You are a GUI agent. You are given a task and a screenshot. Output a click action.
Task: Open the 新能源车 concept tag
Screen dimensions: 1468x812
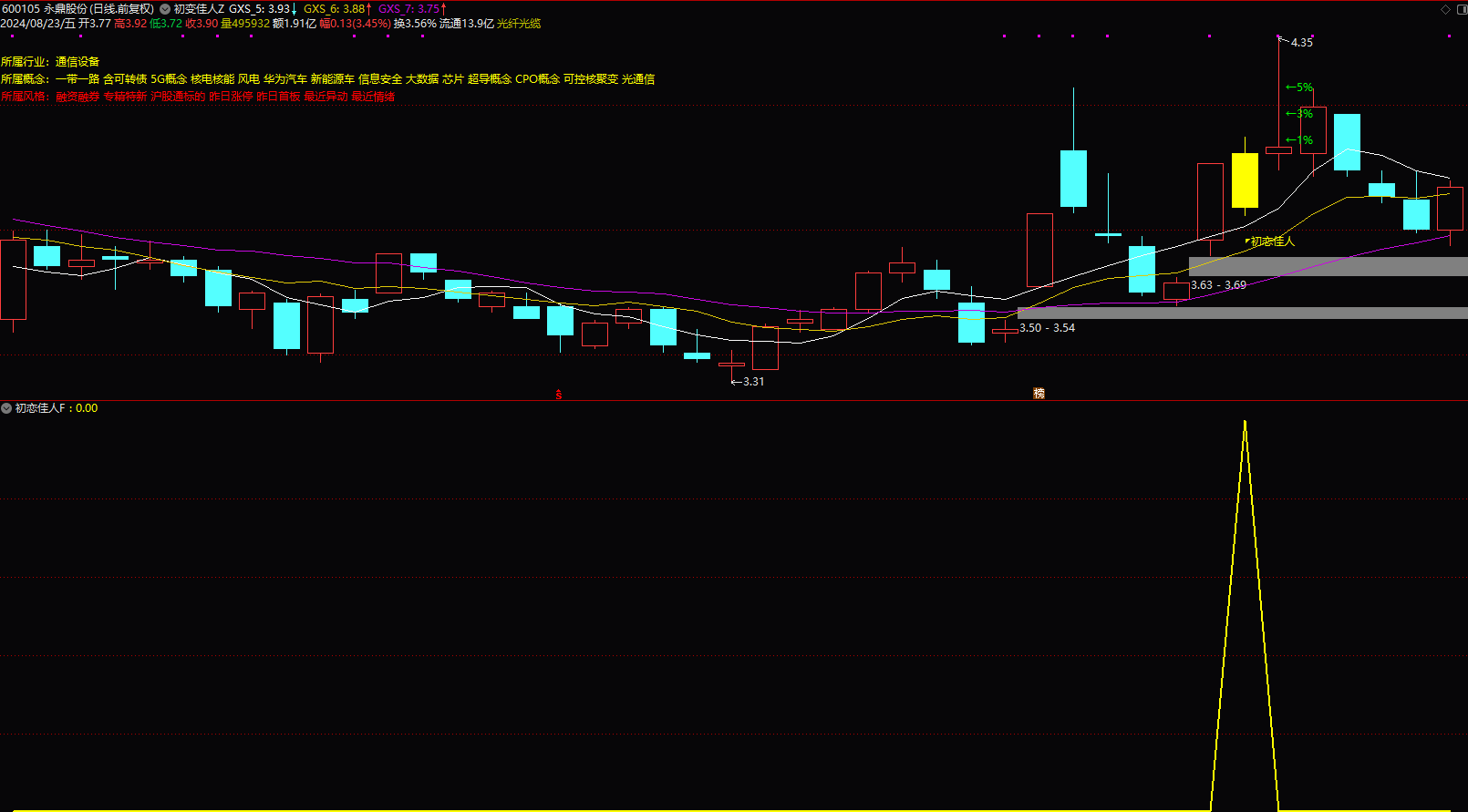pos(333,79)
